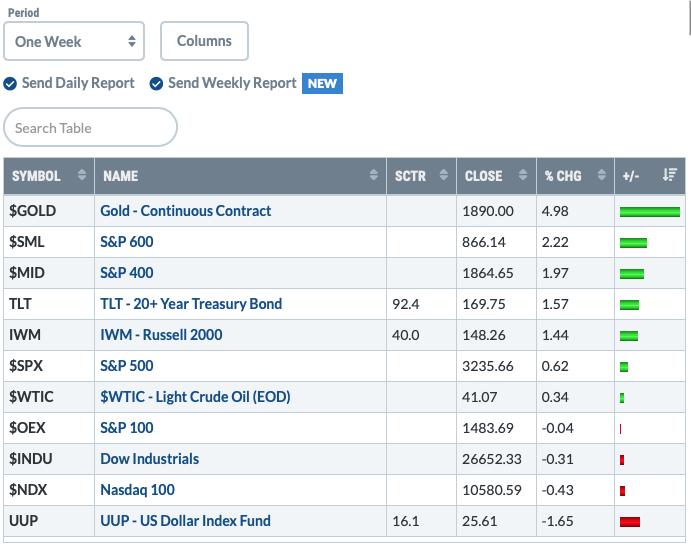Click the percent change -1.65
This screenshot has width=691, height=546.
coord(557,521)
